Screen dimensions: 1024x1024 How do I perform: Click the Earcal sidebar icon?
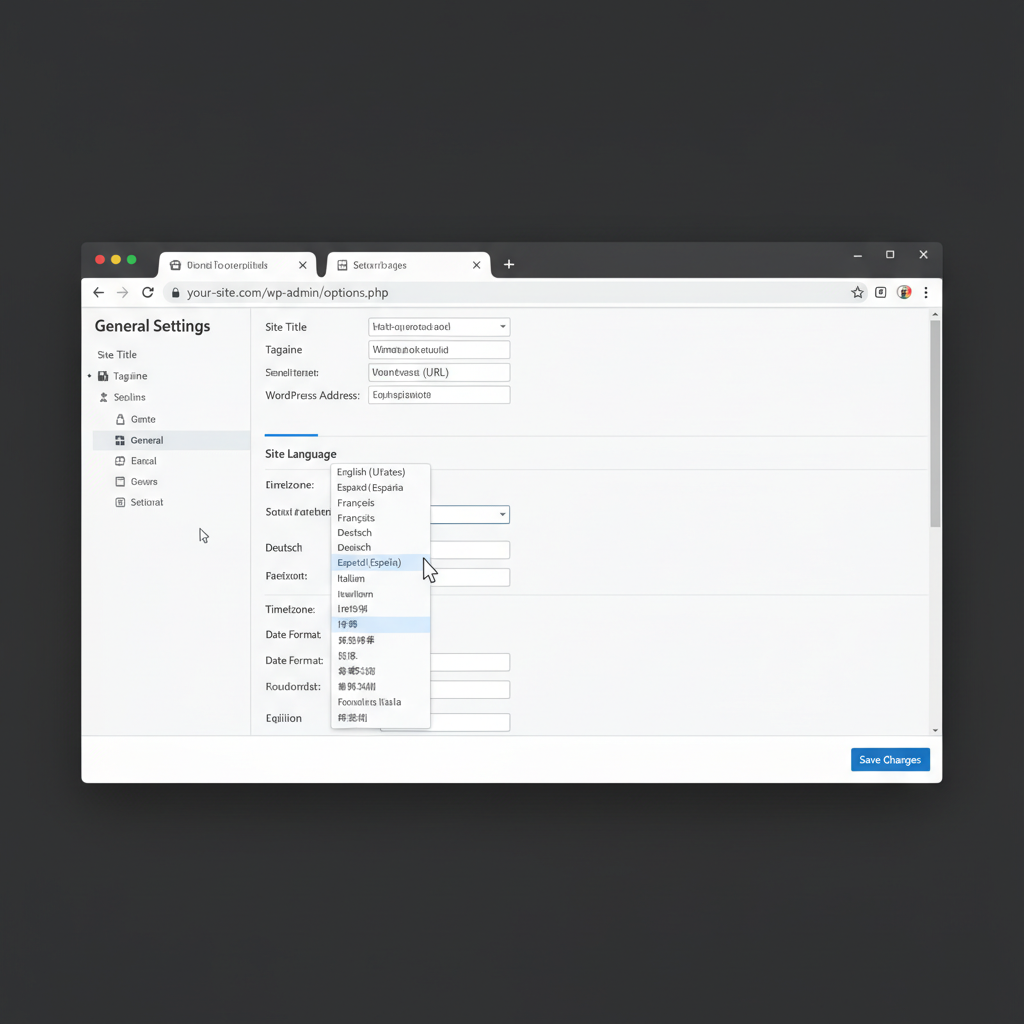click(x=120, y=462)
